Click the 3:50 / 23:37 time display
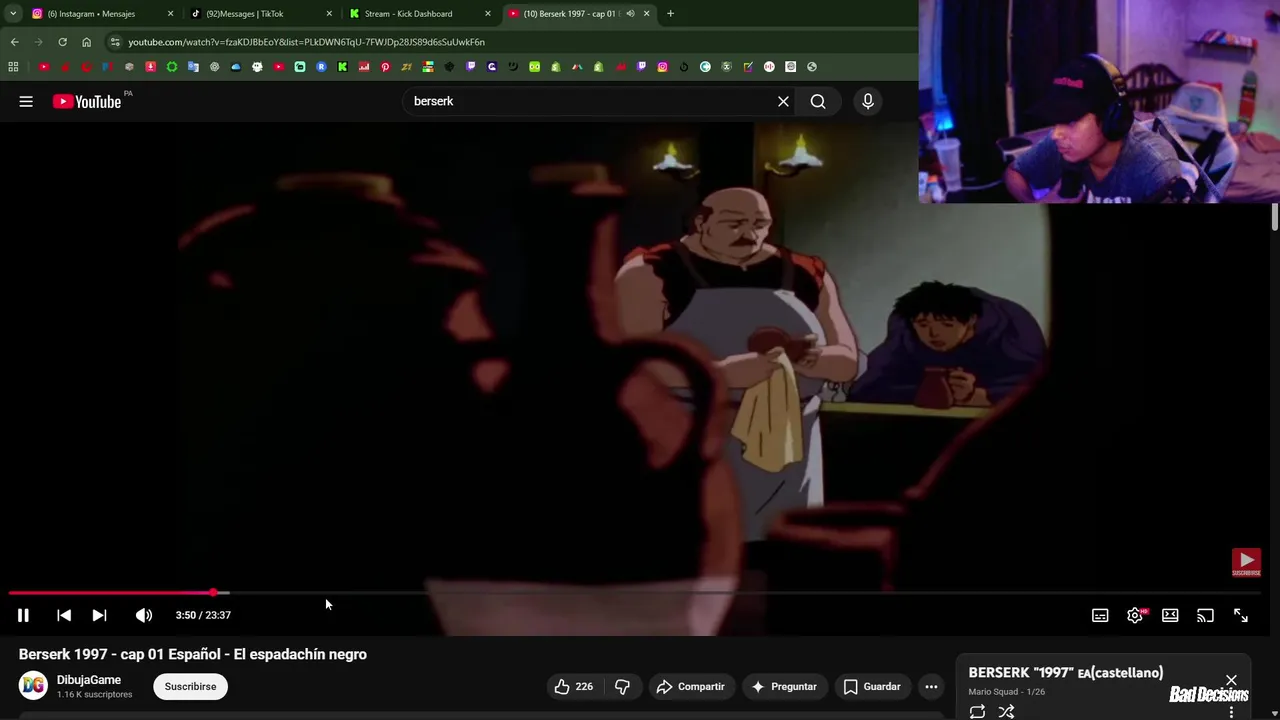Viewport: 1280px width, 720px height. [x=203, y=615]
